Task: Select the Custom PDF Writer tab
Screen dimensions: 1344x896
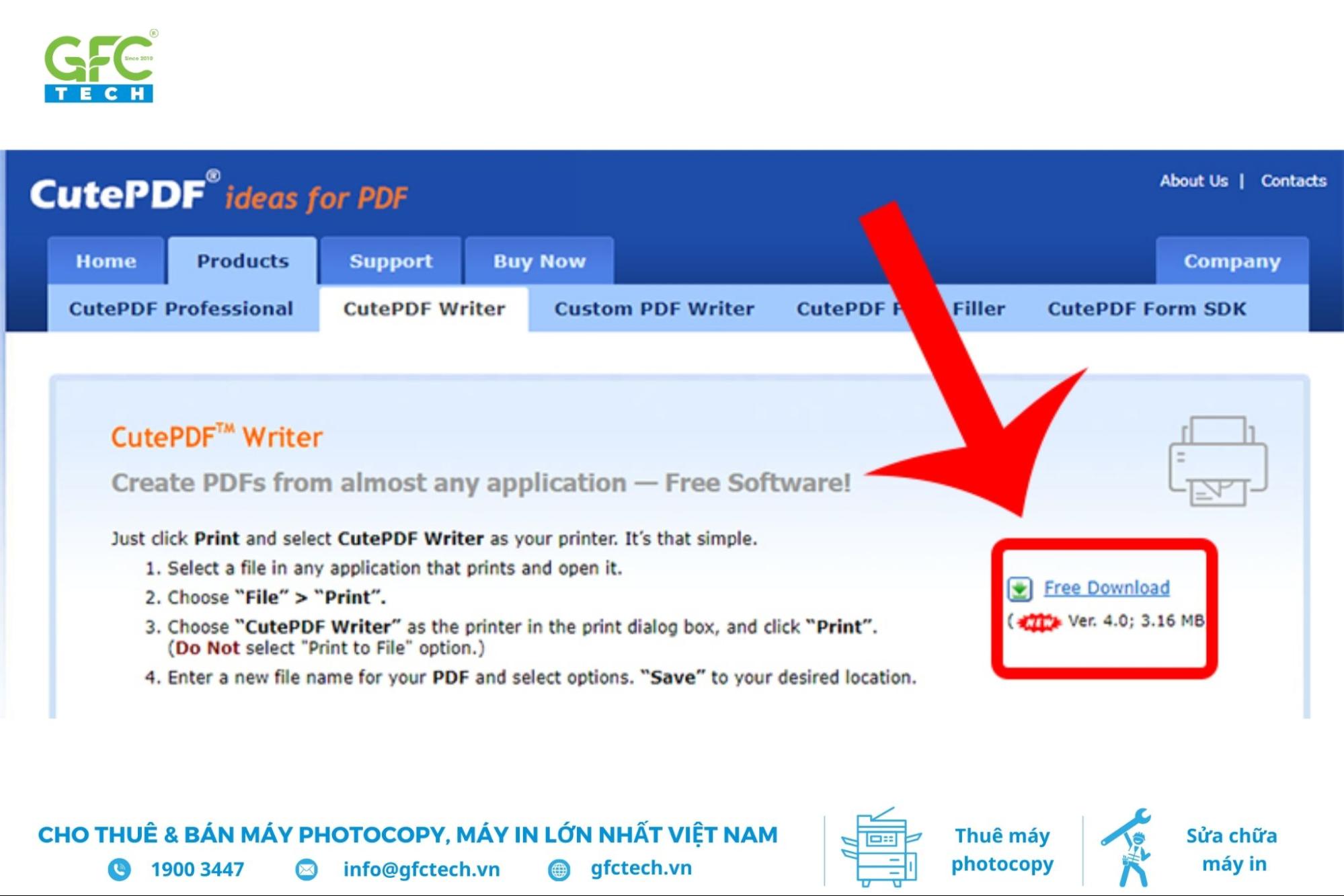Action: pos(654,308)
